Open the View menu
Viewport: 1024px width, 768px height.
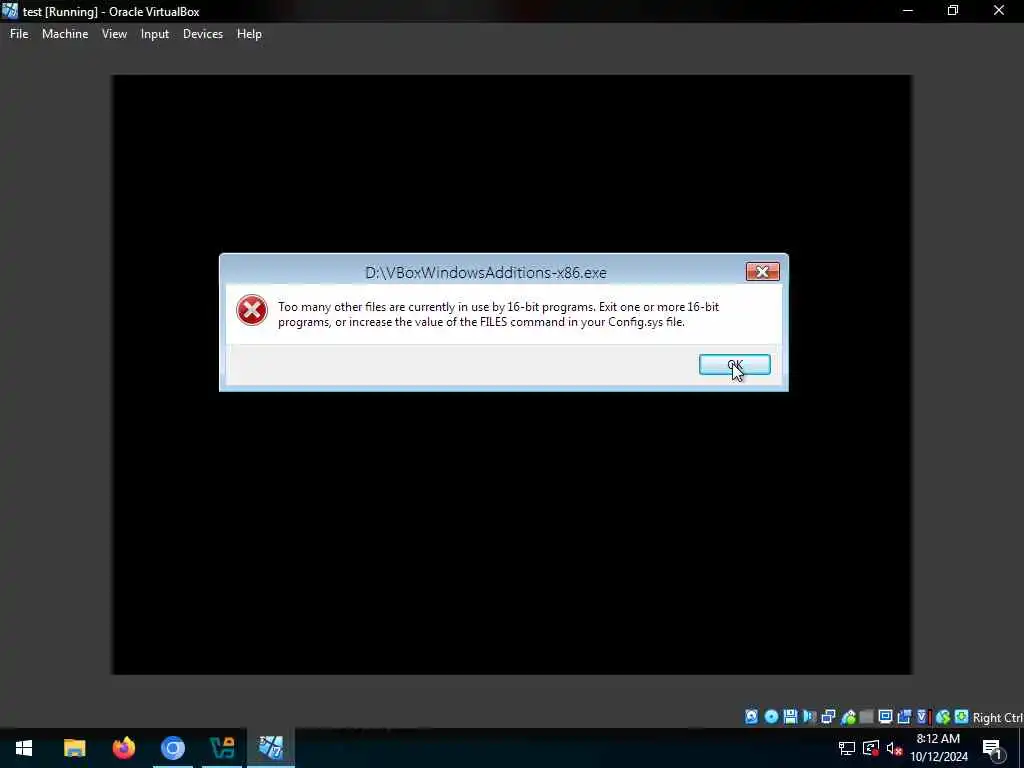(x=114, y=34)
